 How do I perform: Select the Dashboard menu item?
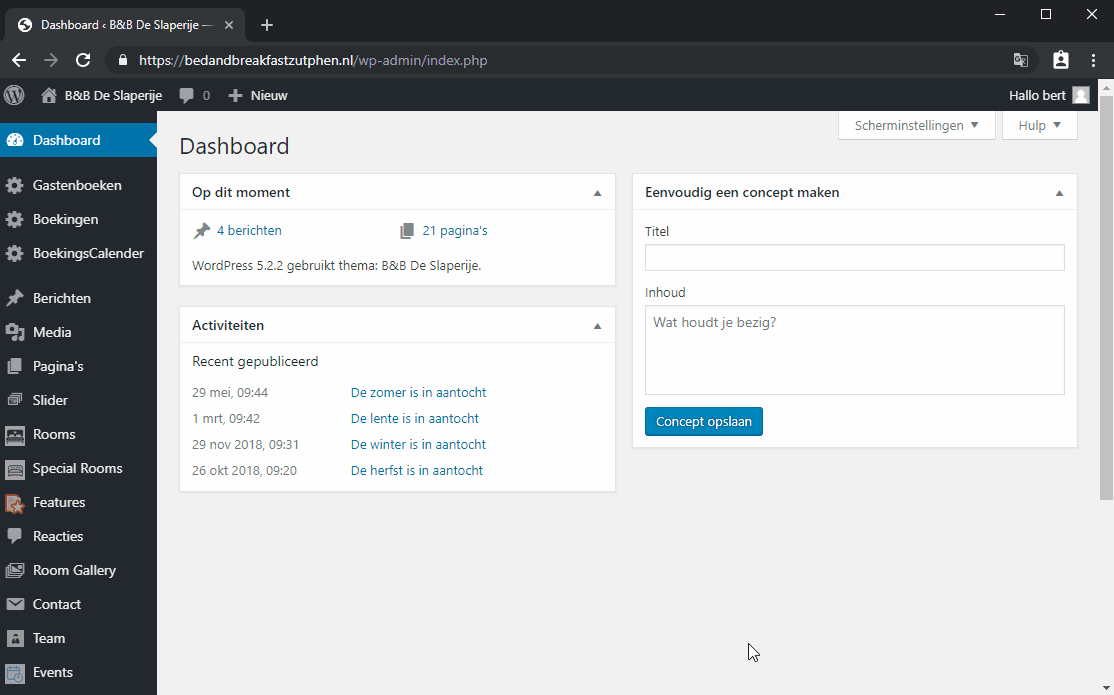coord(78,140)
